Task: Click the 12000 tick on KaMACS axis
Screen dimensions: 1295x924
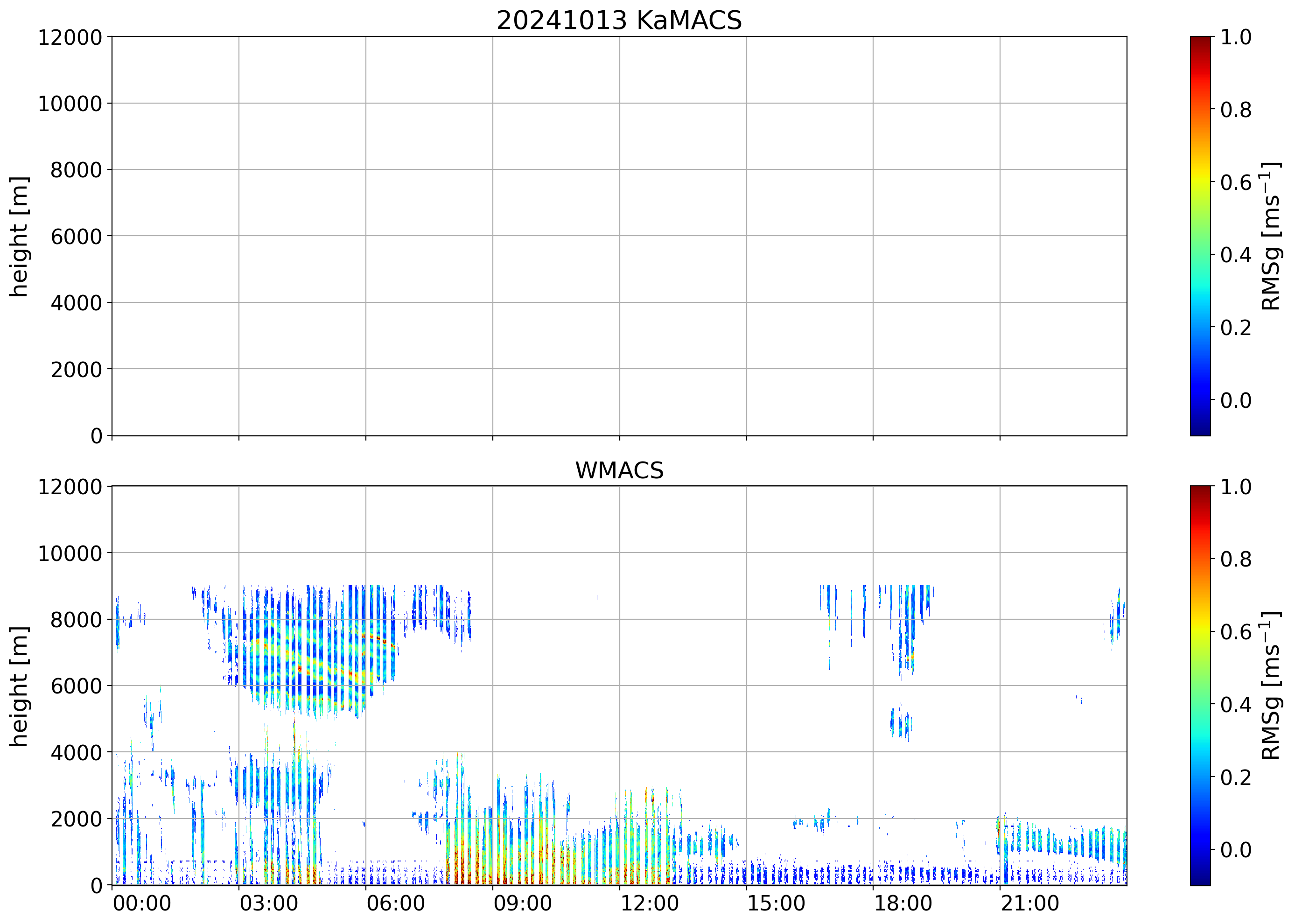Action: [x=70, y=37]
